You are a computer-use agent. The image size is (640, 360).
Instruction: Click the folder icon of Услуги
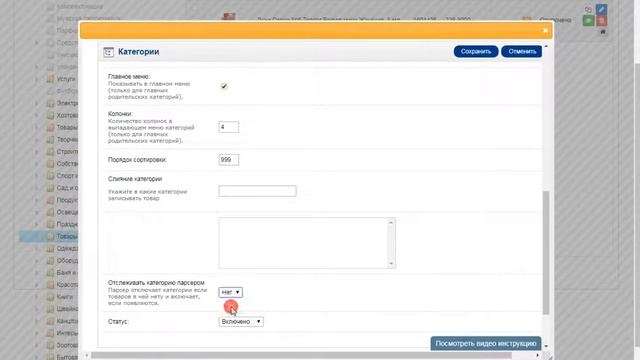click(x=50, y=79)
